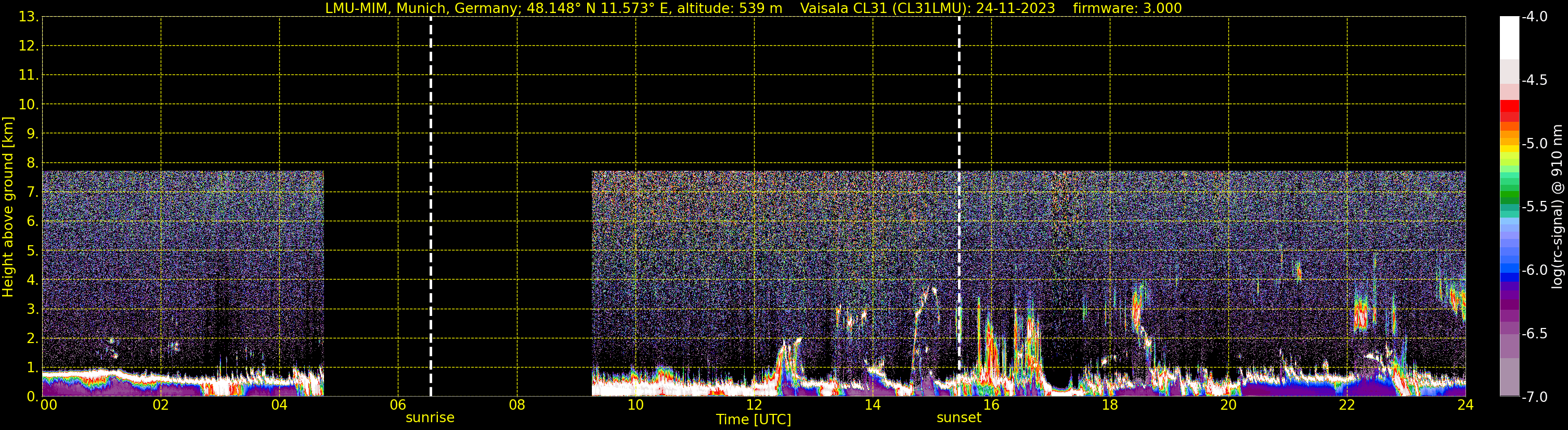This screenshot has width=1568, height=430.
Task: Click the 08 time axis tick label
Action: point(517,404)
